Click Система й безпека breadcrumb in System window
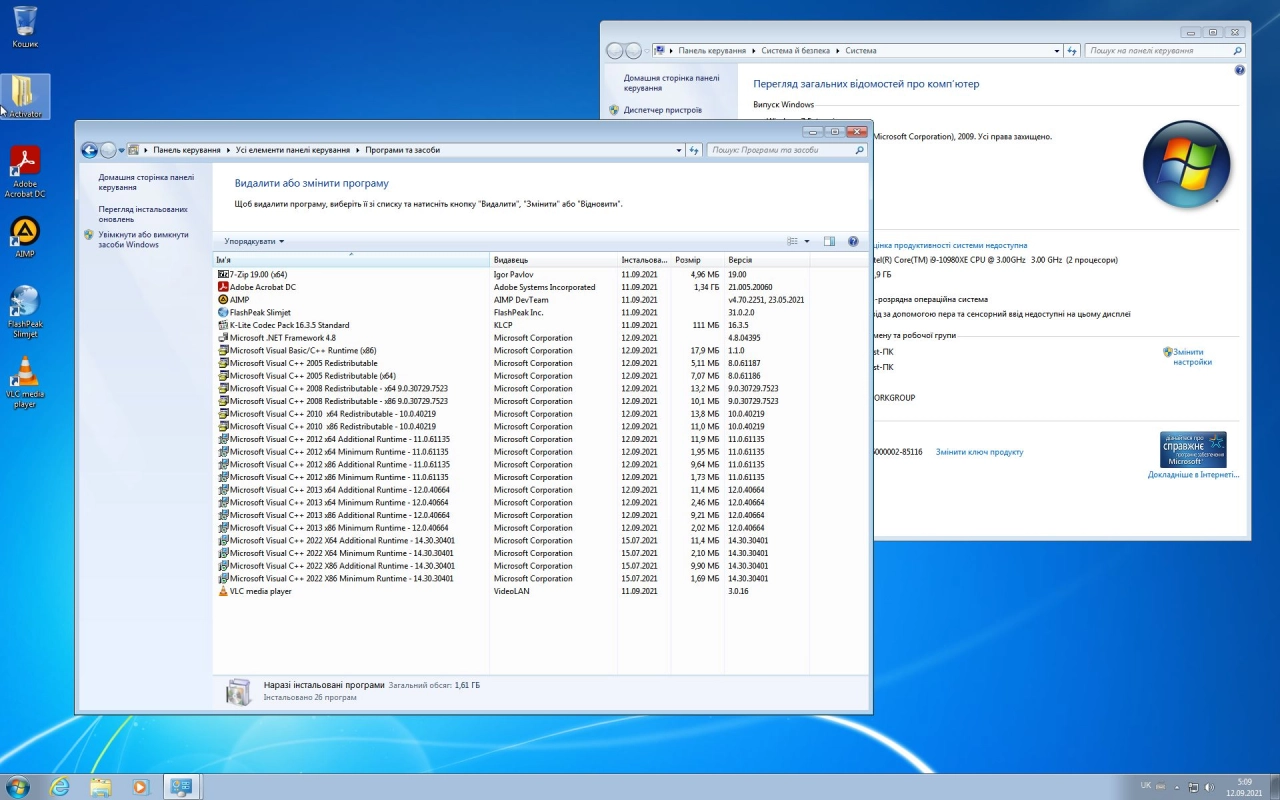This screenshot has width=1280, height=800. pyautogui.click(x=795, y=51)
